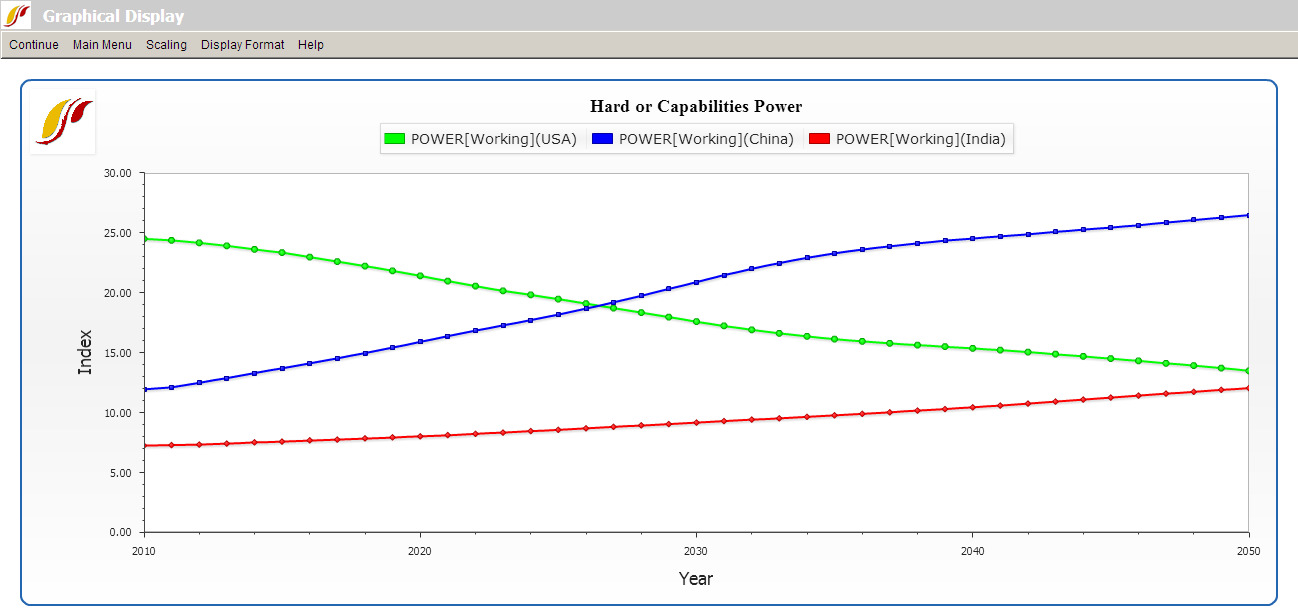
Task: Open the Main Menu item
Action: pyautogui.click(x=102, y=44)
